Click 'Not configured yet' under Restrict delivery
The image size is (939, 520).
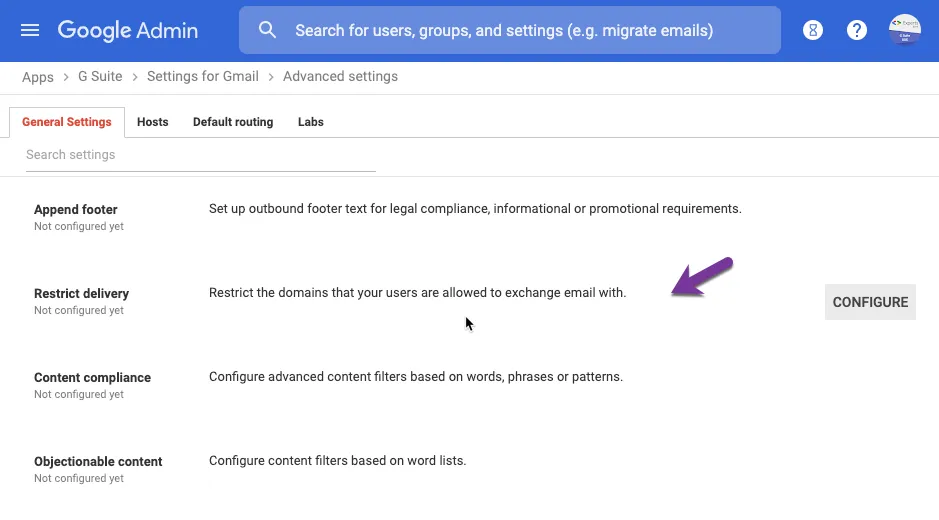pos(79,310)
